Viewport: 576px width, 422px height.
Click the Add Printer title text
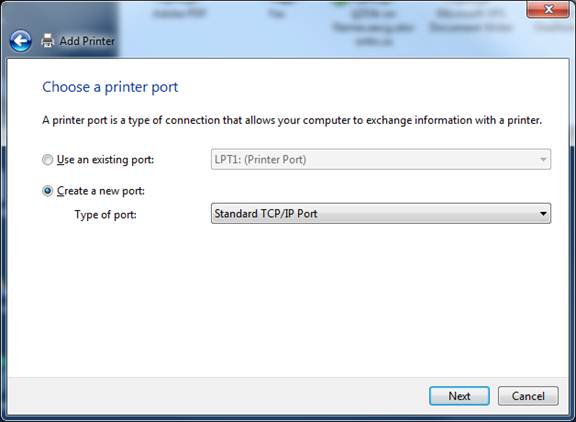coord(87,41)
